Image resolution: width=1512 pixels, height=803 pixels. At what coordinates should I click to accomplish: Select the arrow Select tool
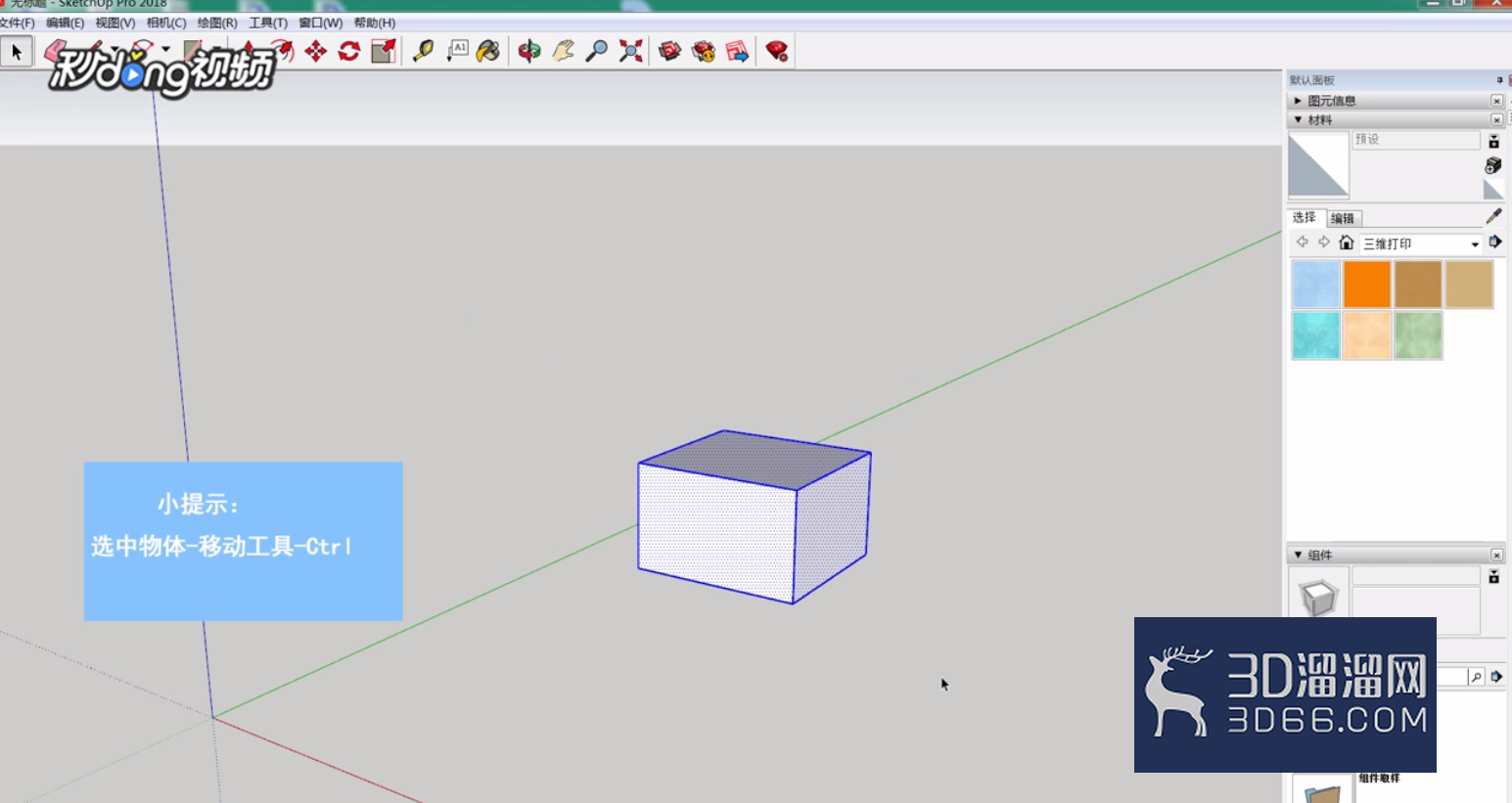17,52
